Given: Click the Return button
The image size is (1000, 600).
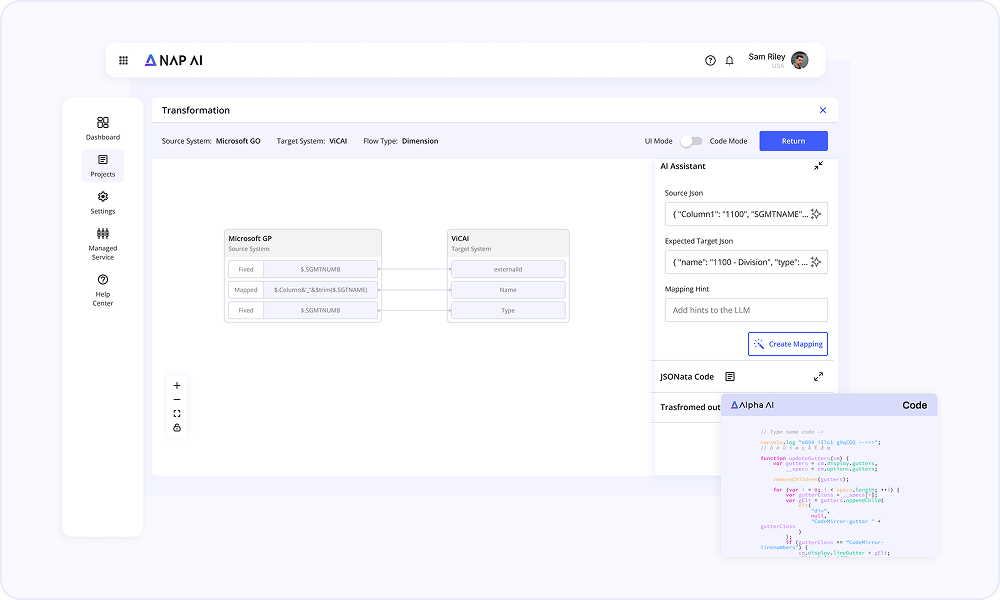Looking at the screenshot, I should point(793,141).
